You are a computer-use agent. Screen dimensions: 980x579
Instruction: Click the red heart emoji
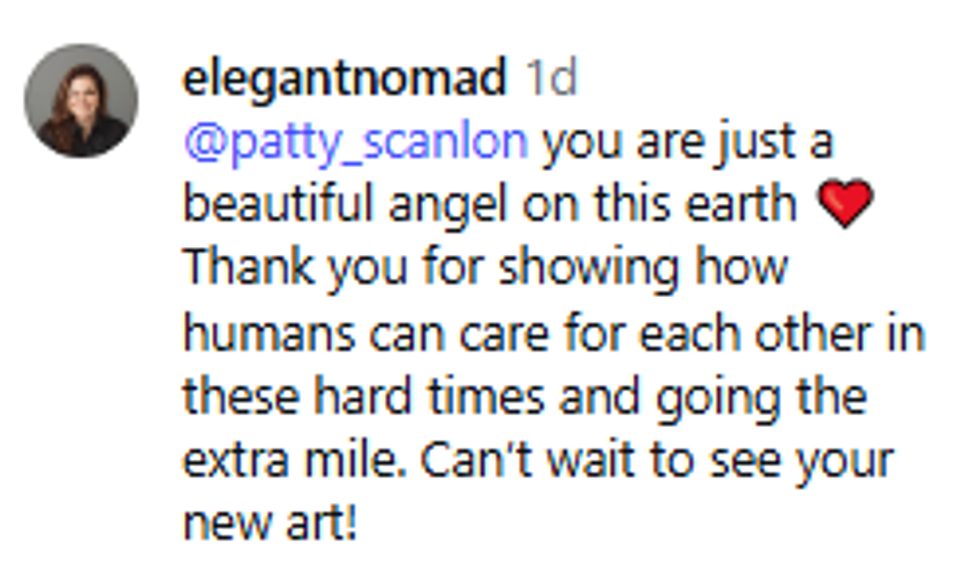[845, 207]
